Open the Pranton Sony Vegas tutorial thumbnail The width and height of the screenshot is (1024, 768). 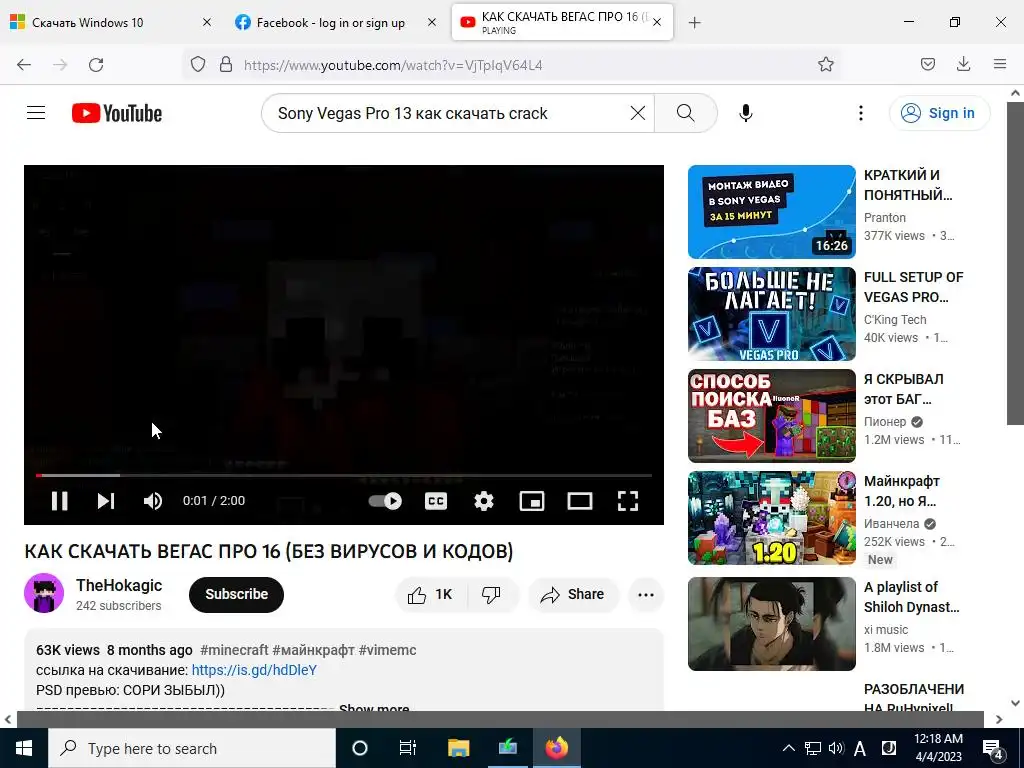pyautogui.click(x=771, y=212)
